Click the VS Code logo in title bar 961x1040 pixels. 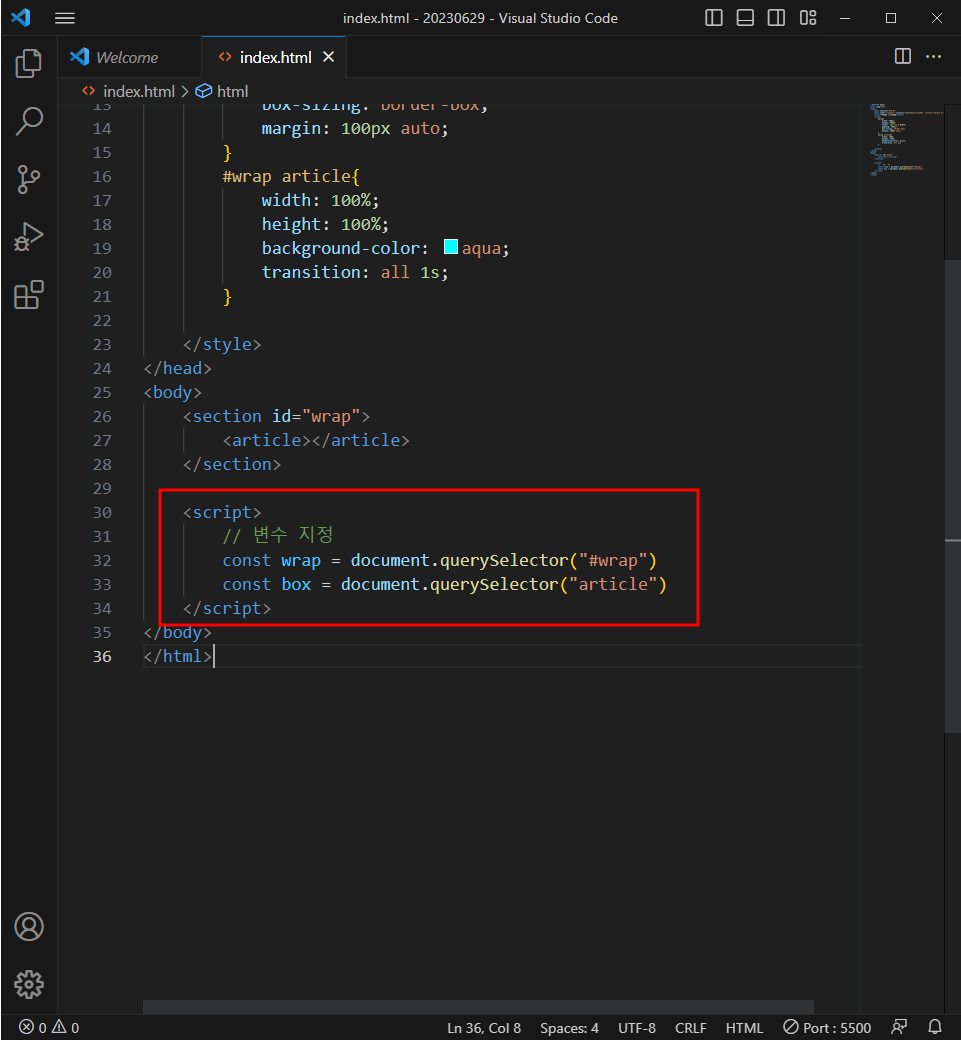21,17
